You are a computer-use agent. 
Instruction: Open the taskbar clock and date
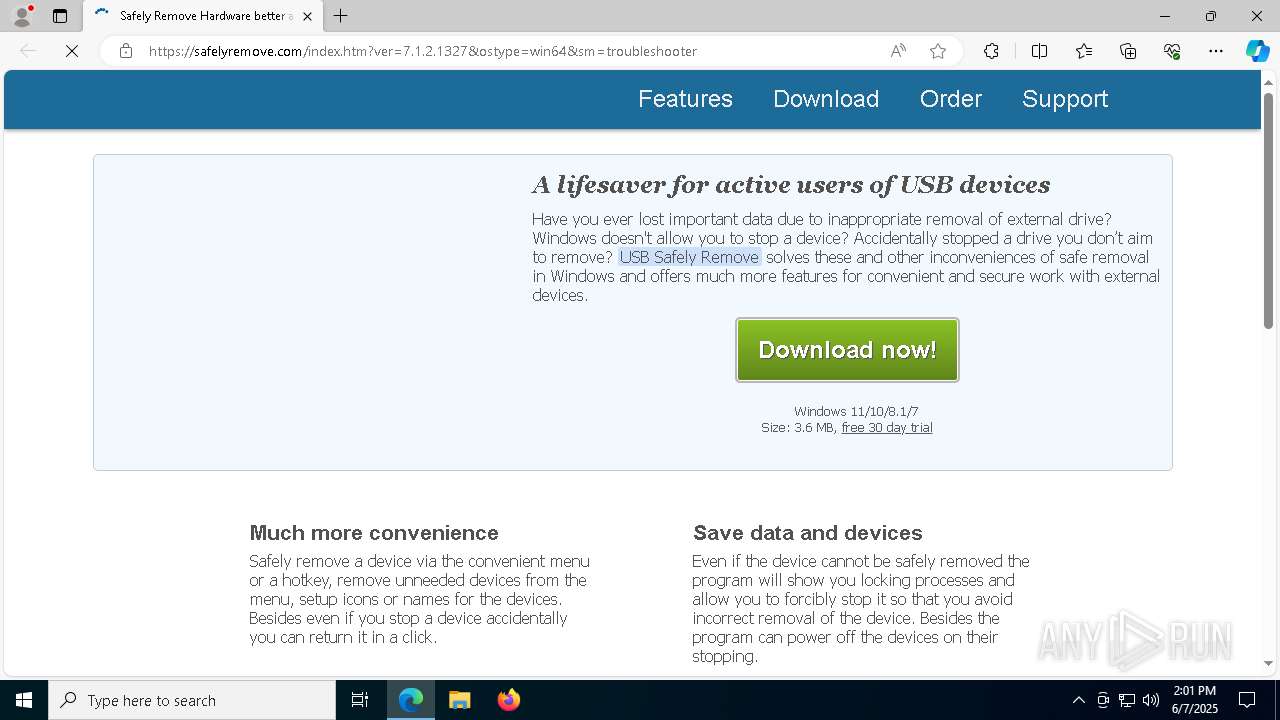point(1195,700)
